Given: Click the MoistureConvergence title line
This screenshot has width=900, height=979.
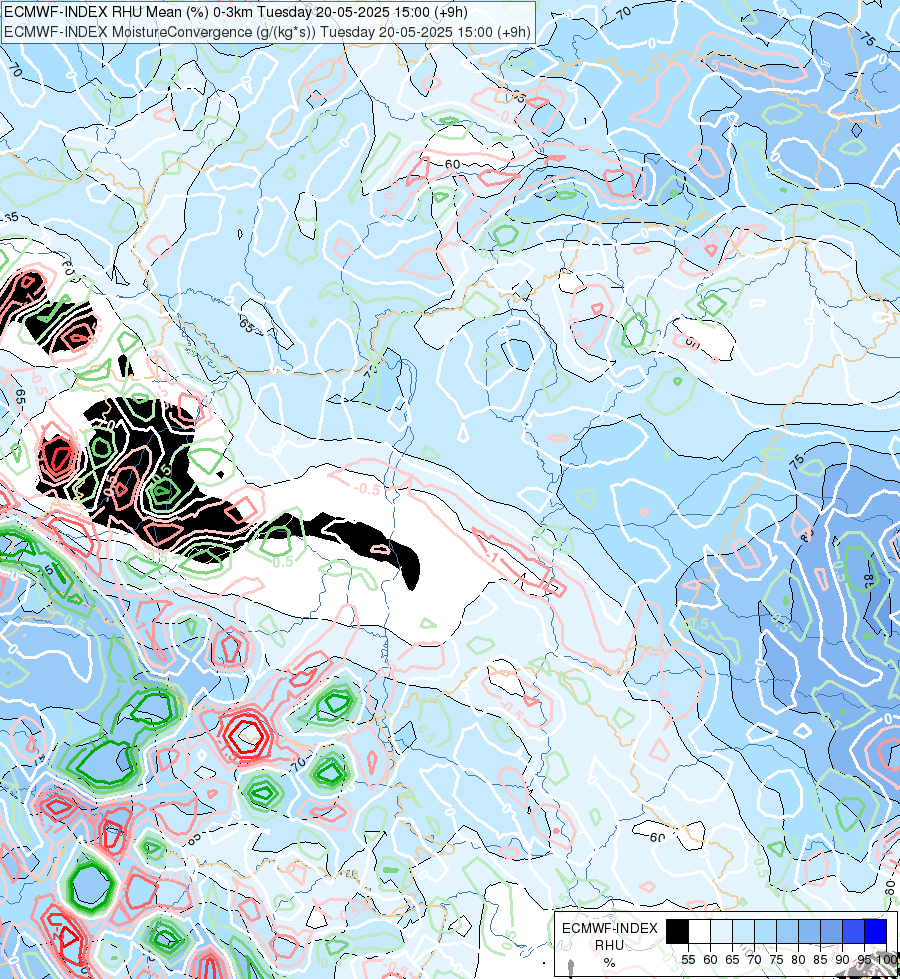Looking at the screenshot, I should coord(267,32).
